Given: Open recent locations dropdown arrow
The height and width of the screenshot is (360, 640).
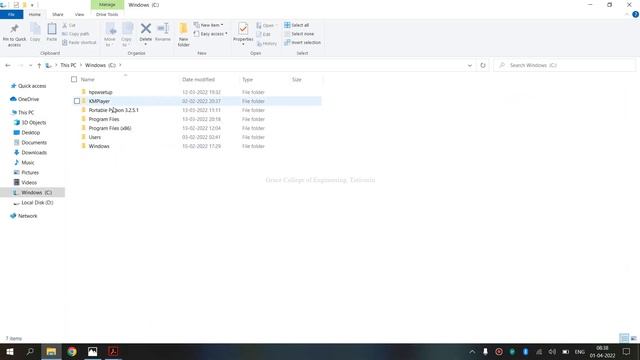Looking at the screenshot, I should [x=31, y=65].
